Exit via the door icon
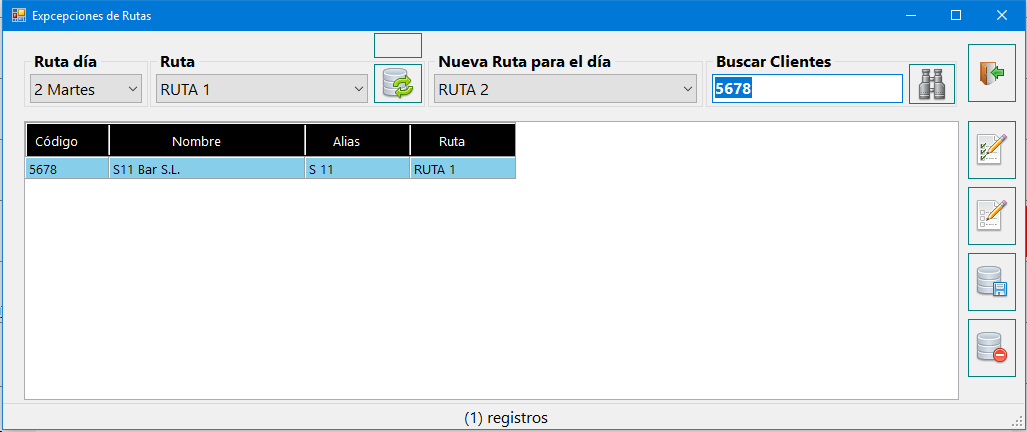 [x=992, y=73]
